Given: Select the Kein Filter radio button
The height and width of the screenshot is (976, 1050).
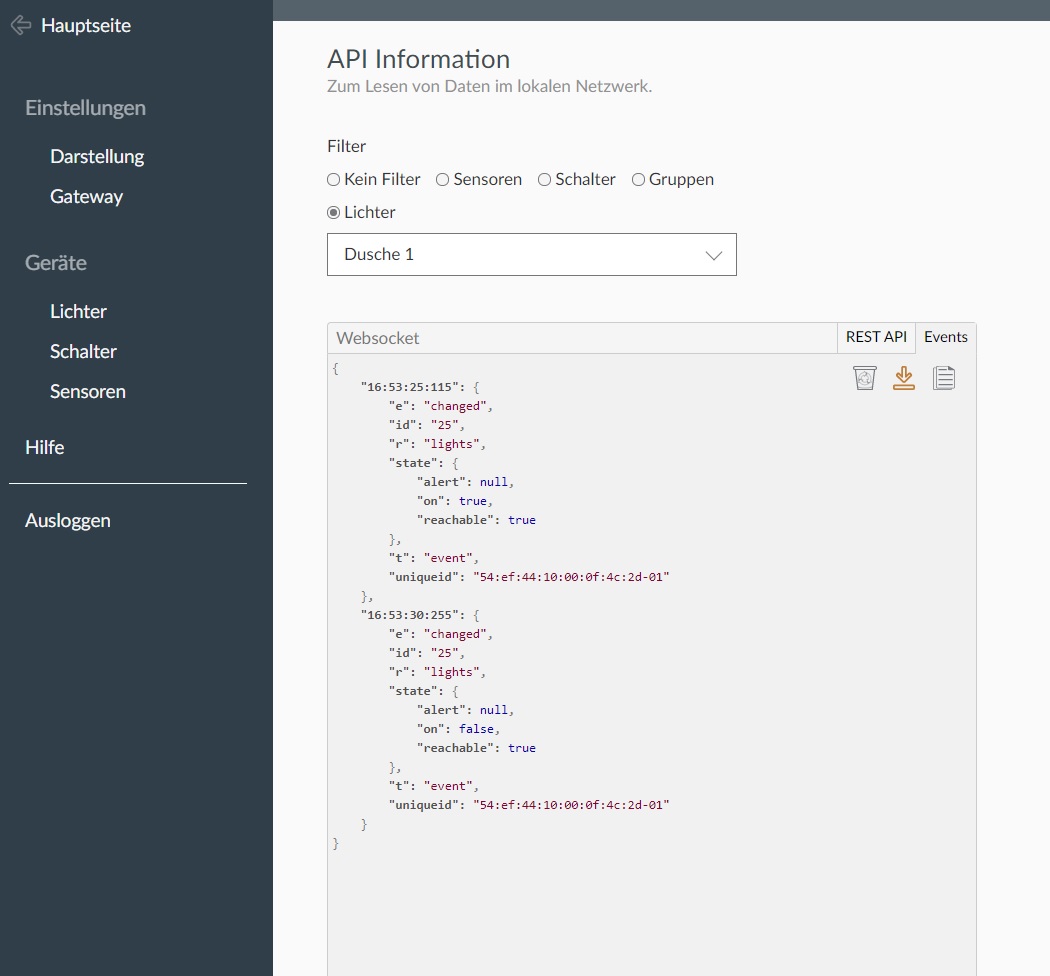Looking at the screenshot, I should point(334,180).
